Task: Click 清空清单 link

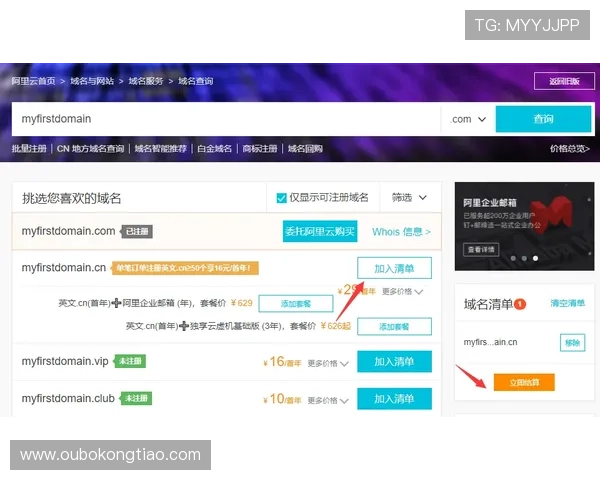Action: click(x=567, y=303)
